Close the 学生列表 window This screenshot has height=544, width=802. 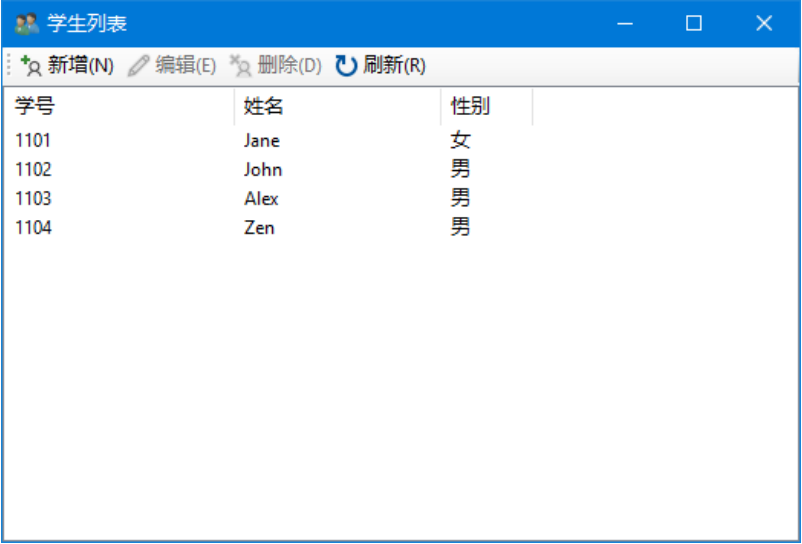[x=764, y=24]
